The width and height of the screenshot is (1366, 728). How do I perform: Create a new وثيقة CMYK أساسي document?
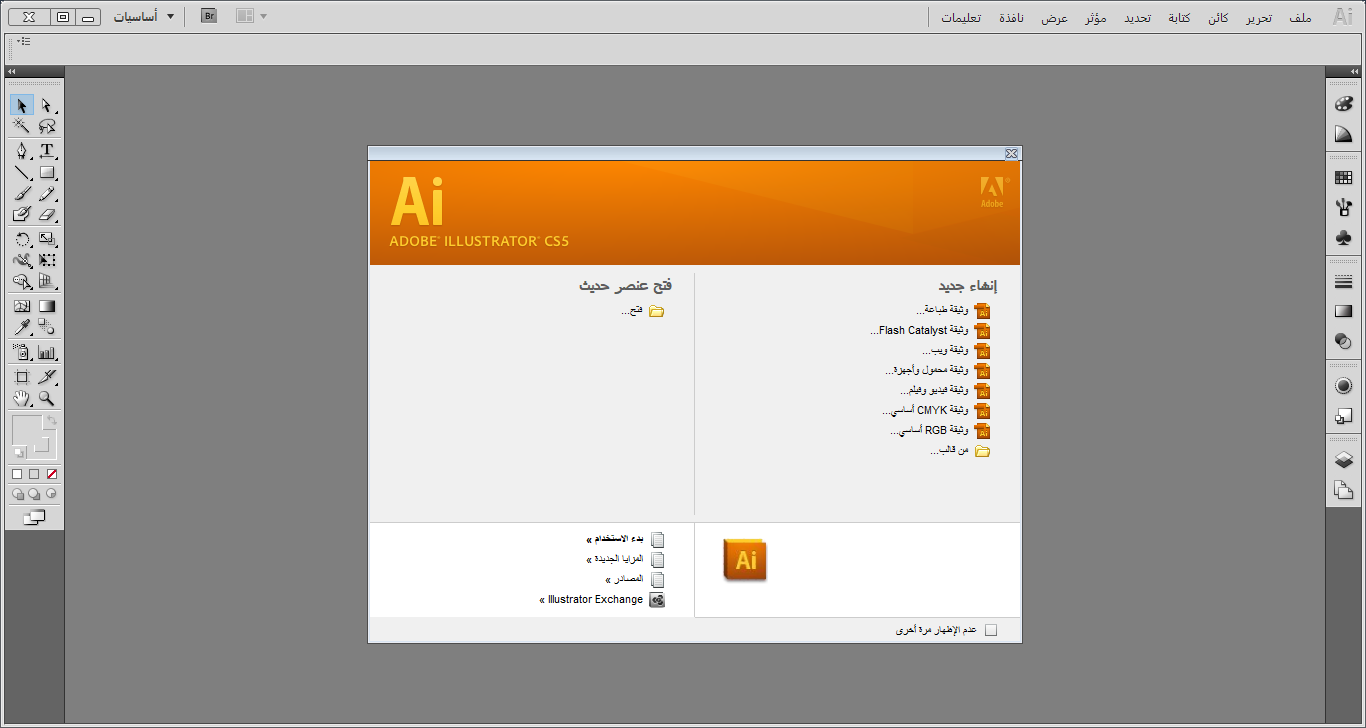[937, 410]
